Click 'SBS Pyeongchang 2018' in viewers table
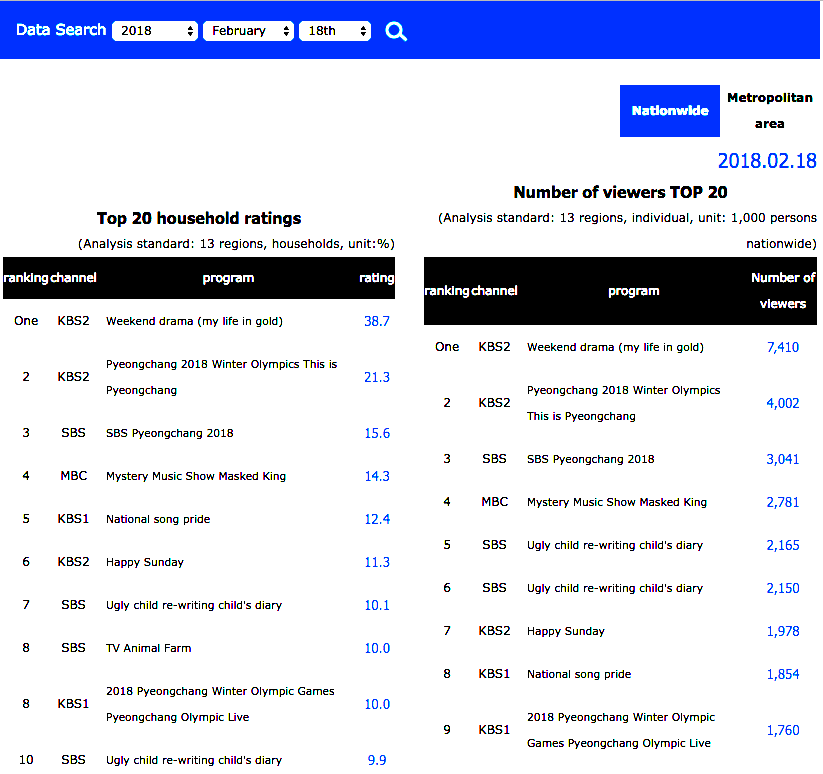Image resolution: width=823 pixels, height=774 pixels. 590,460
